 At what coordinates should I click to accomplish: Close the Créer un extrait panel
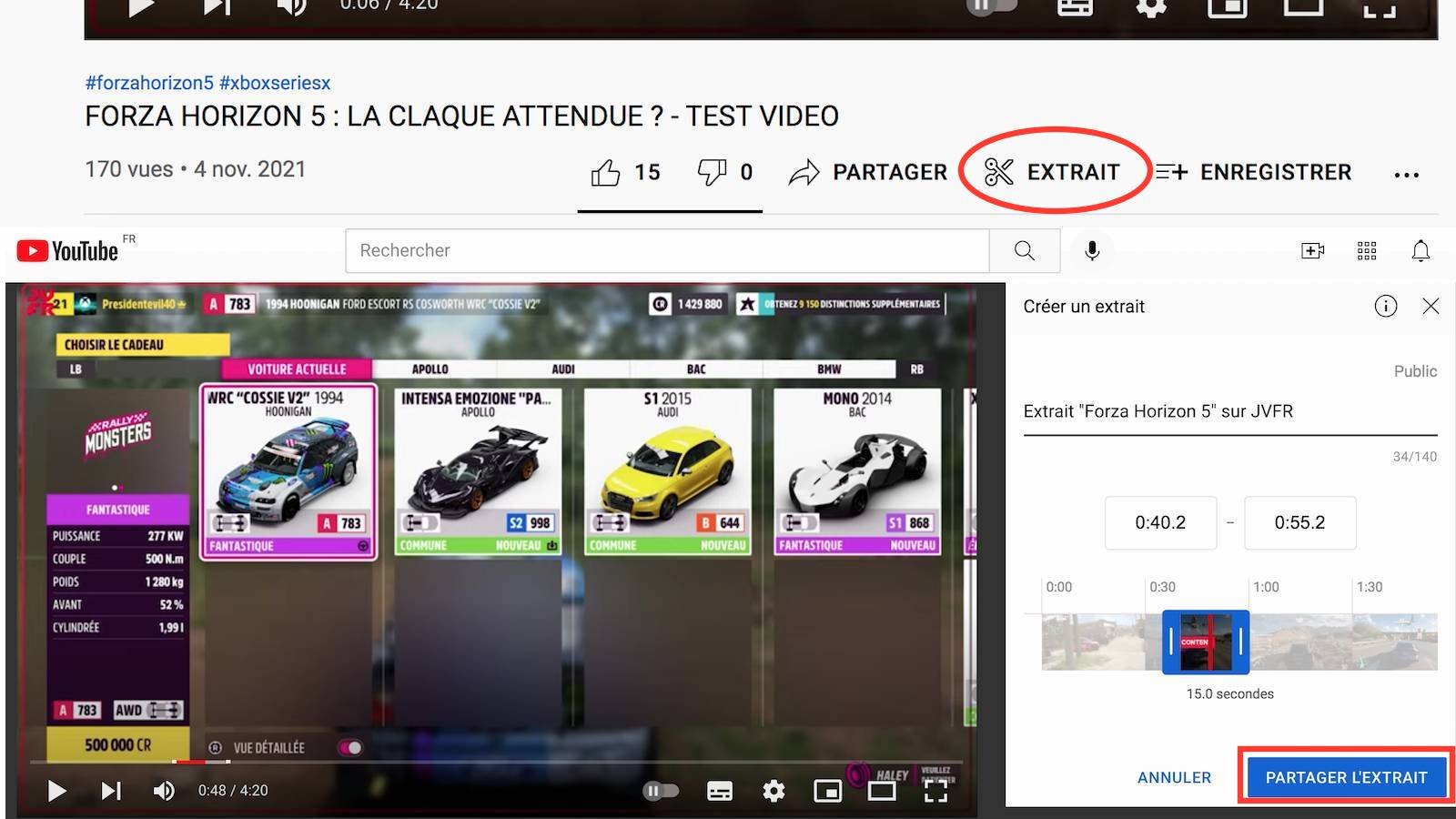[1431, 307]
